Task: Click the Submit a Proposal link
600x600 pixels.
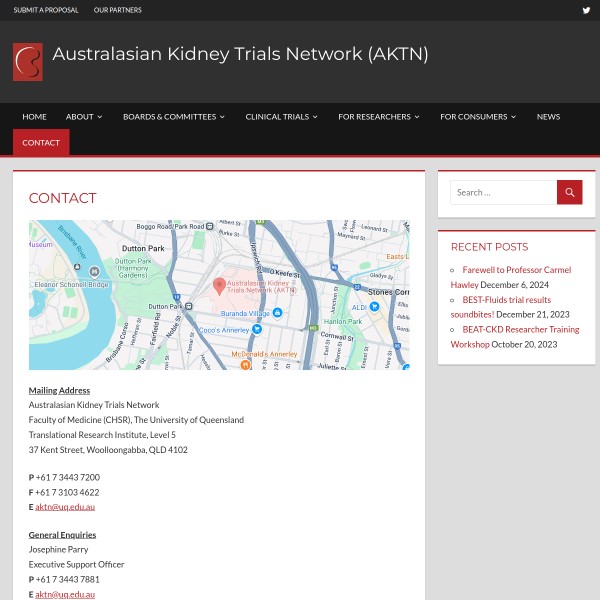Action: coord(46,10)
